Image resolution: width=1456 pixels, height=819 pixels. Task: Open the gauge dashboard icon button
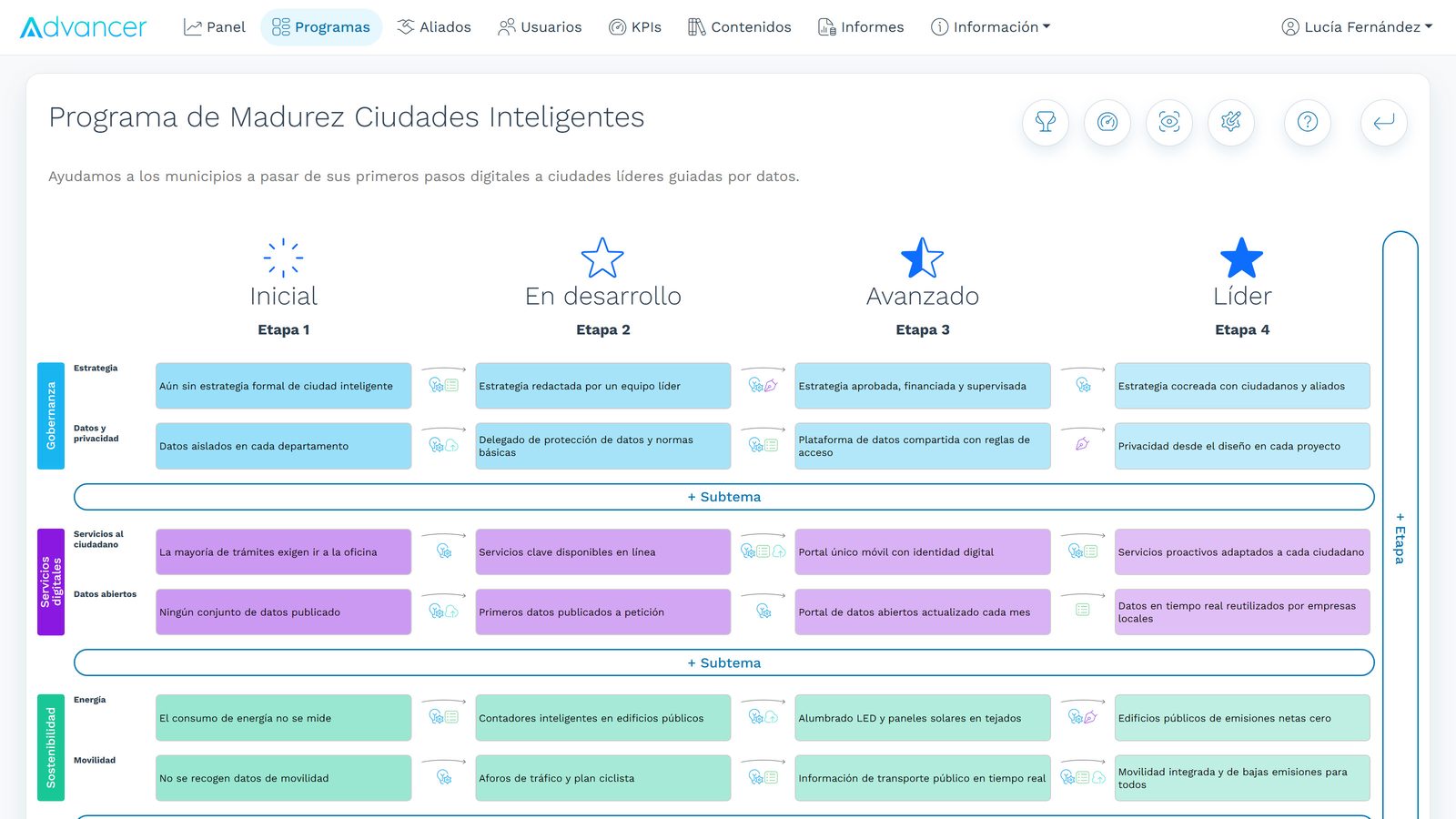click(x=1107, y=122)
